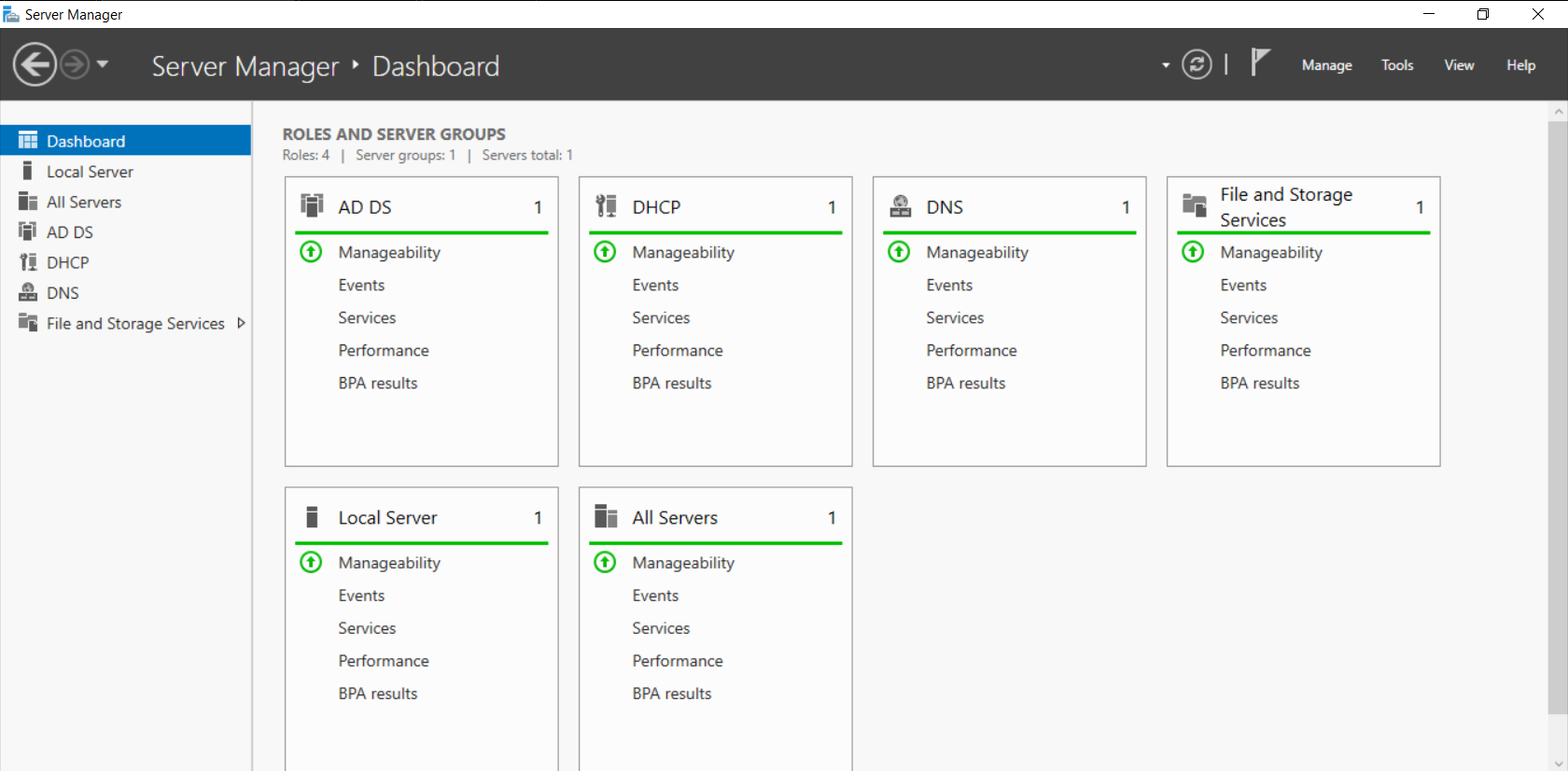Click green Manageability status icon in Local Server tile
The width and height of the screenshot is (1568, 771).
[311, 562]
